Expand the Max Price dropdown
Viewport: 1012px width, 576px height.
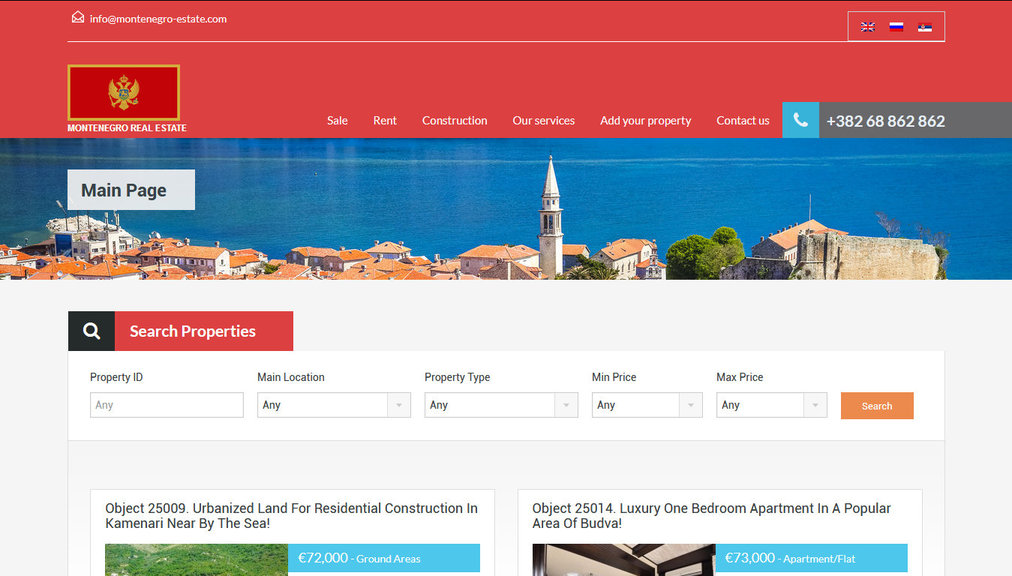tap(771, 405)
